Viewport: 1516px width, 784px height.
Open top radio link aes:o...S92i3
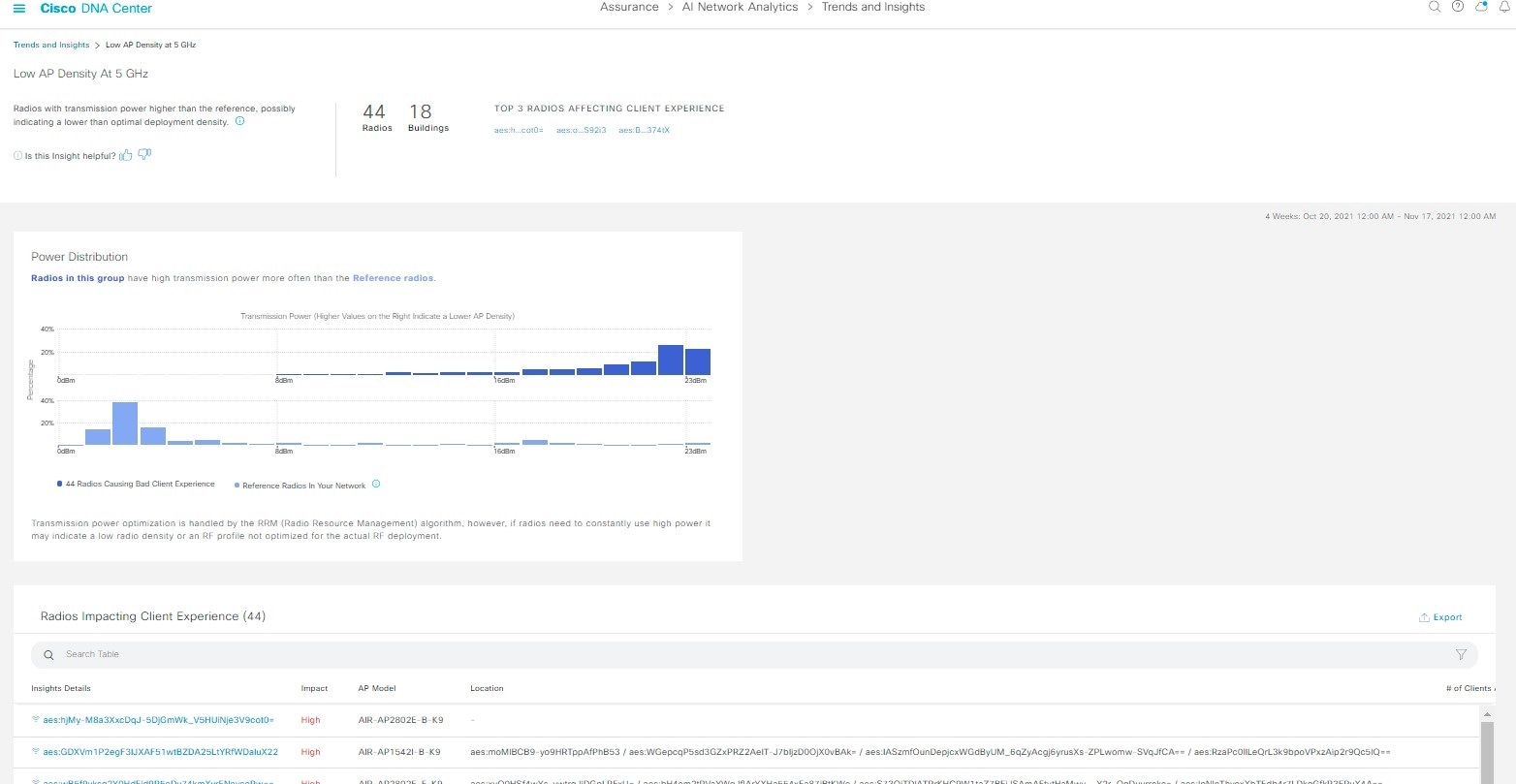tap(581, 130)
